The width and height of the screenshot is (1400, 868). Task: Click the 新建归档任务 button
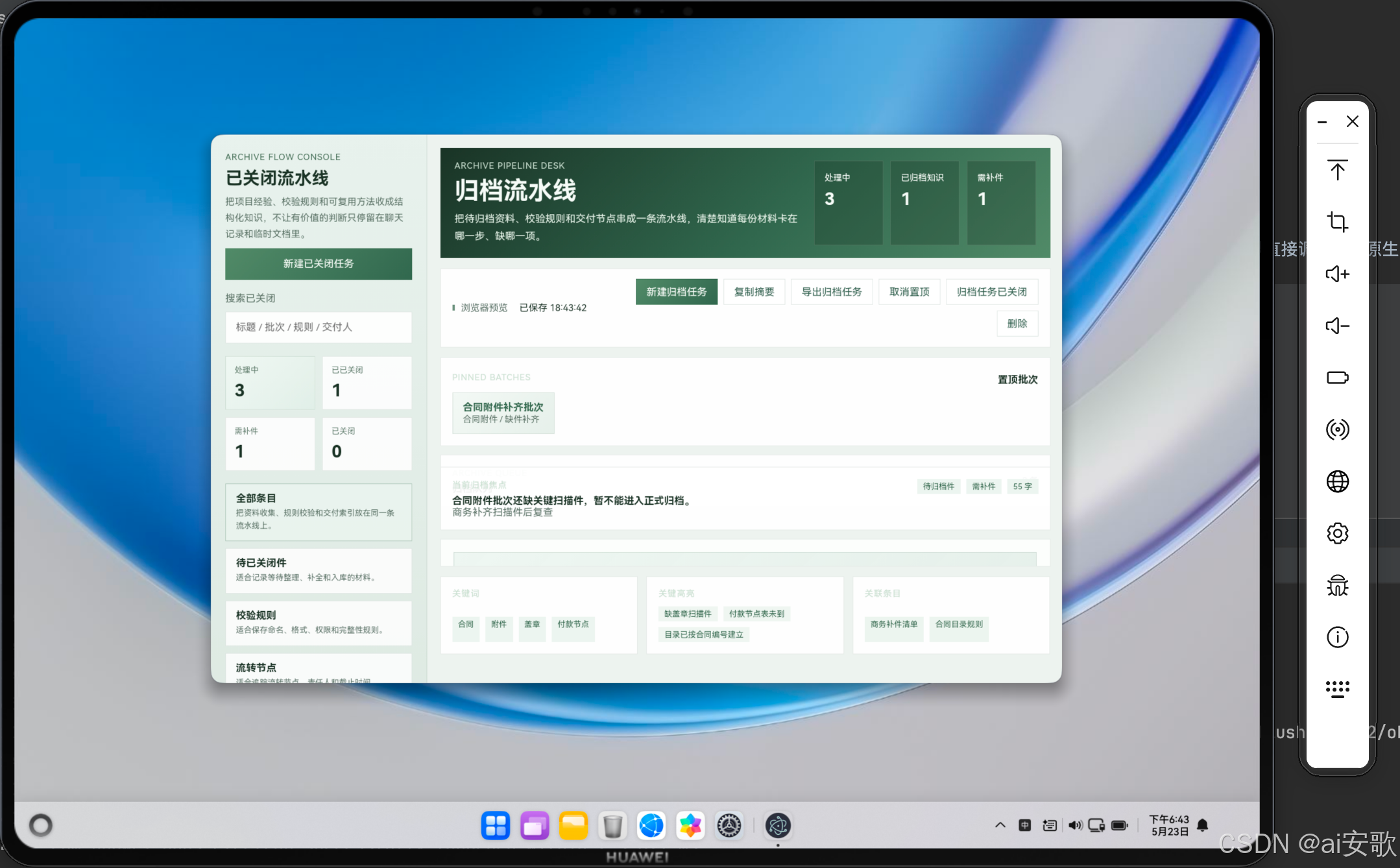pos(676,292)
